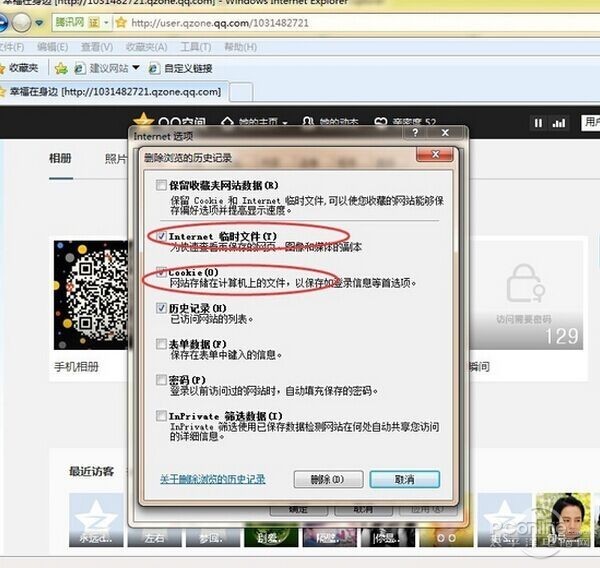Enable 保留收藏夹网站数据 checkbox
The width and height of the screenshot is (600, 568).
[161, 185]
